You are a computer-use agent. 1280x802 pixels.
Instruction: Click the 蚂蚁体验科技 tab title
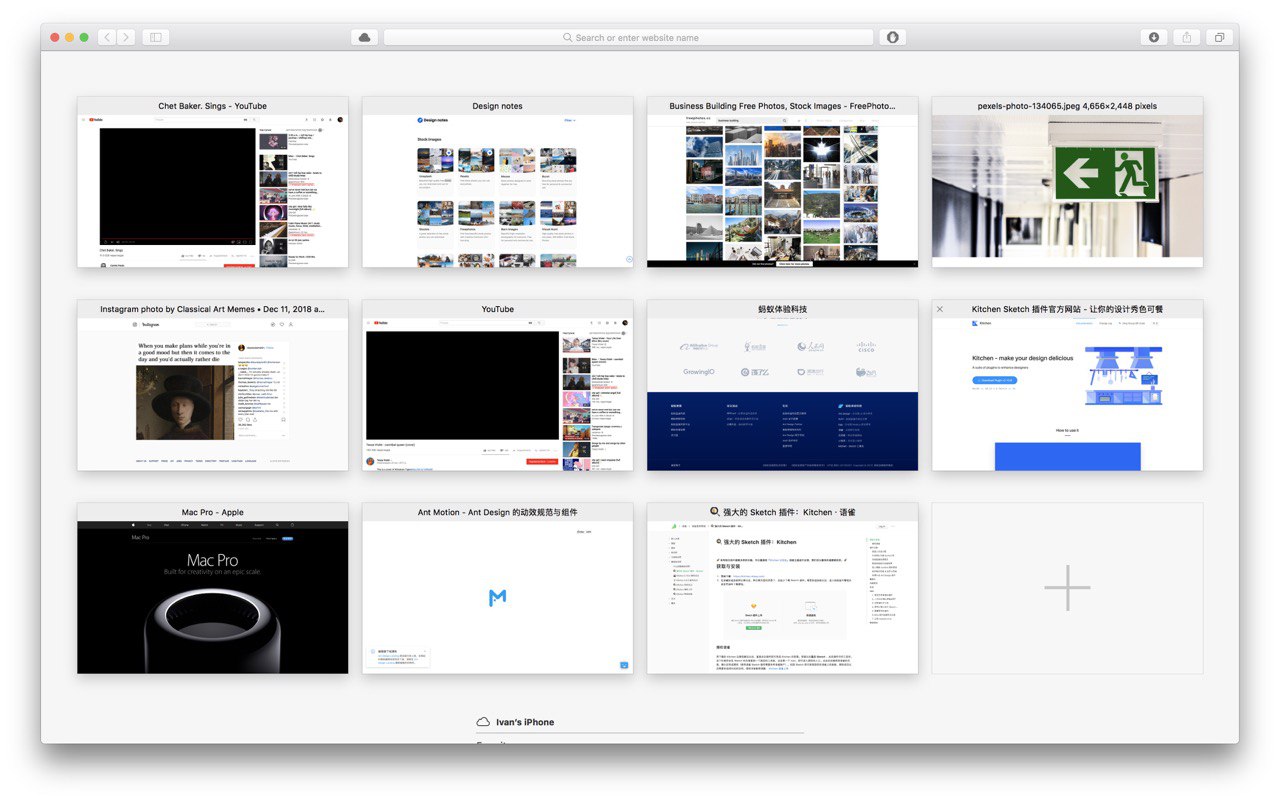(782, 309)
